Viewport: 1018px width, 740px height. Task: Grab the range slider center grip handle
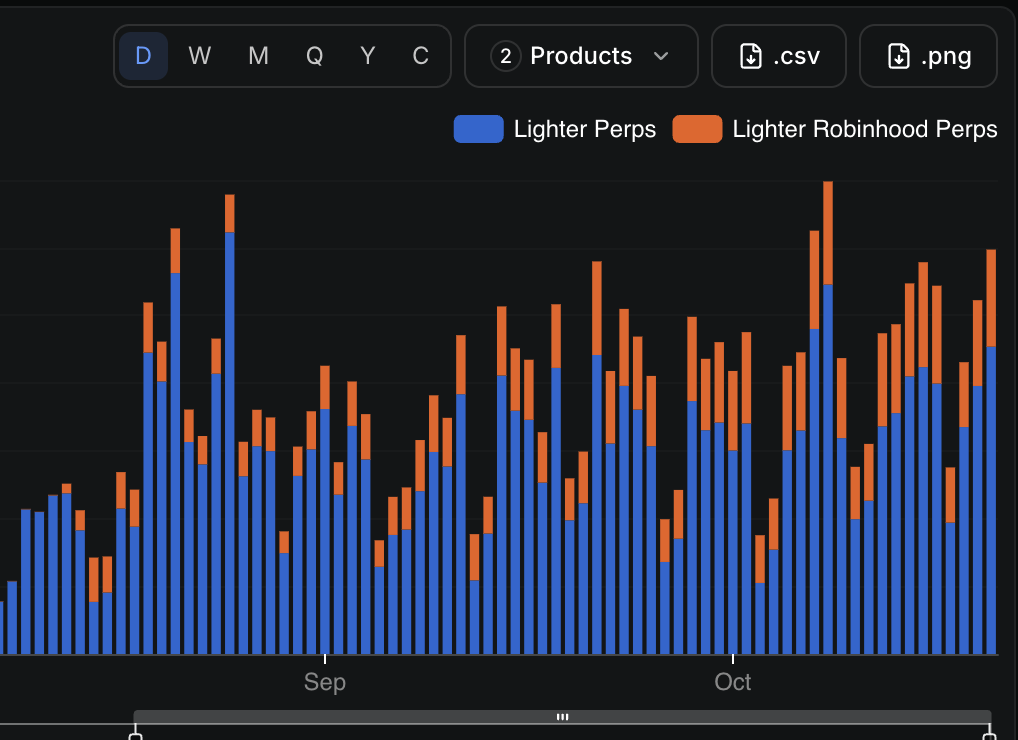(563, 717)
